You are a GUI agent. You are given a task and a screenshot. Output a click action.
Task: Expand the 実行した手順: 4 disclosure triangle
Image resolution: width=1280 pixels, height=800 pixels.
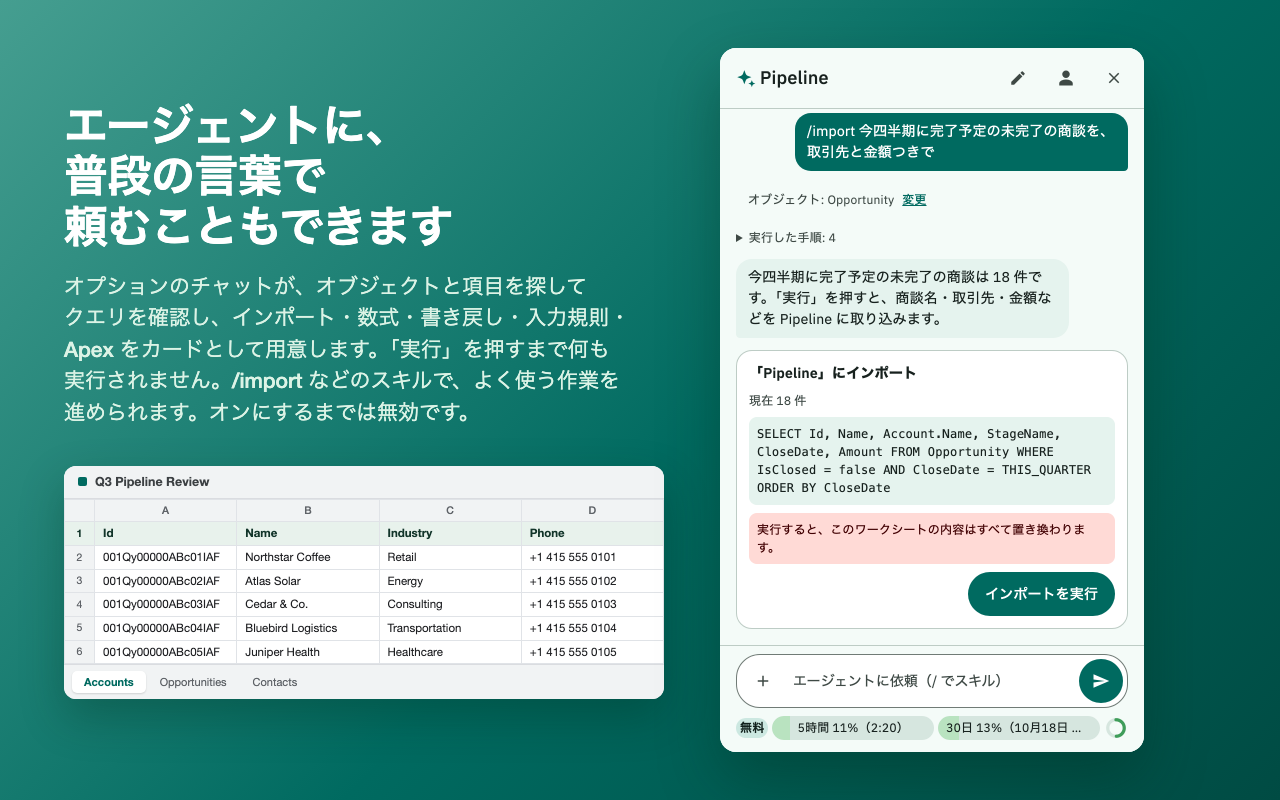point(739,238)
